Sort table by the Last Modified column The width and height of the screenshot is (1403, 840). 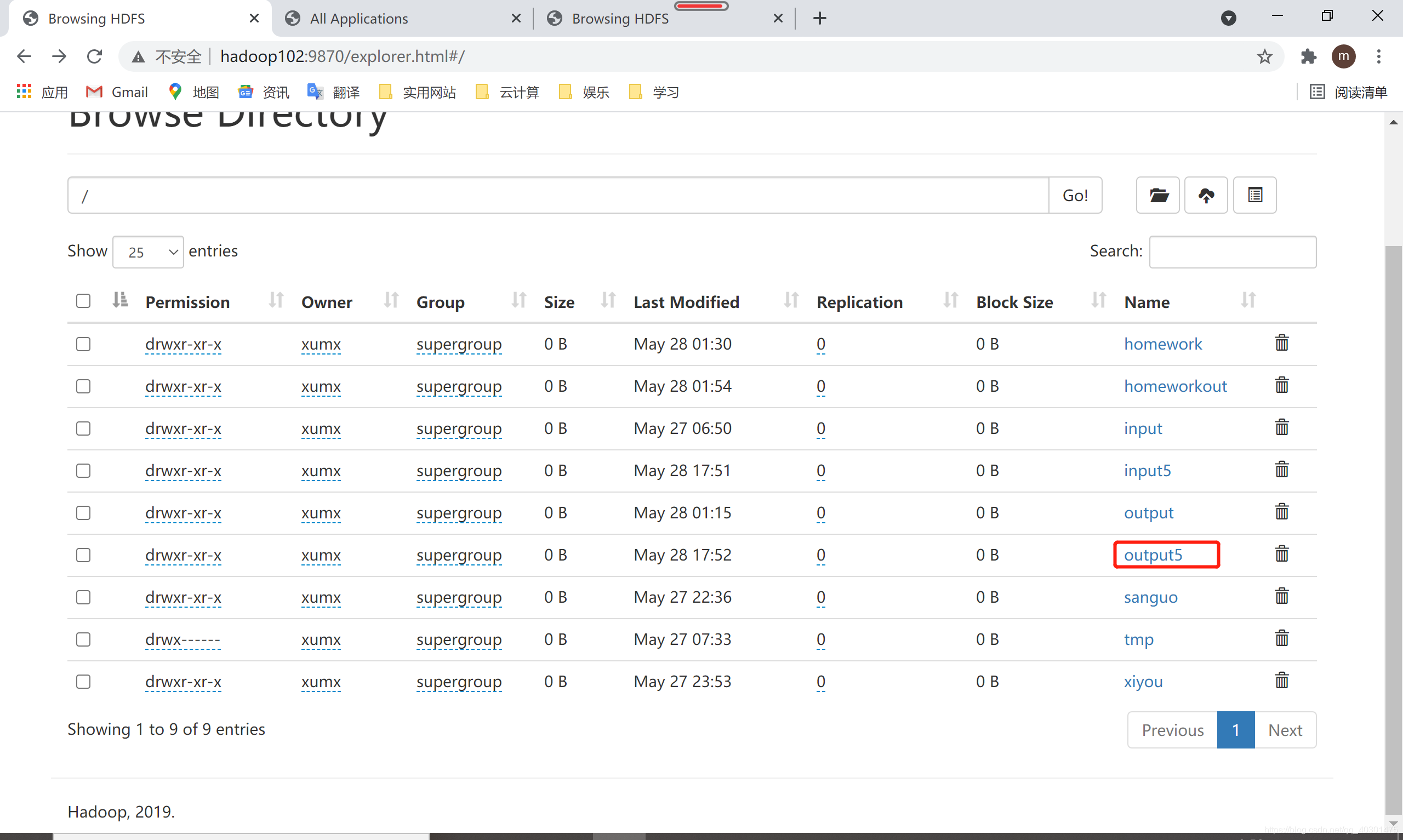686,302
